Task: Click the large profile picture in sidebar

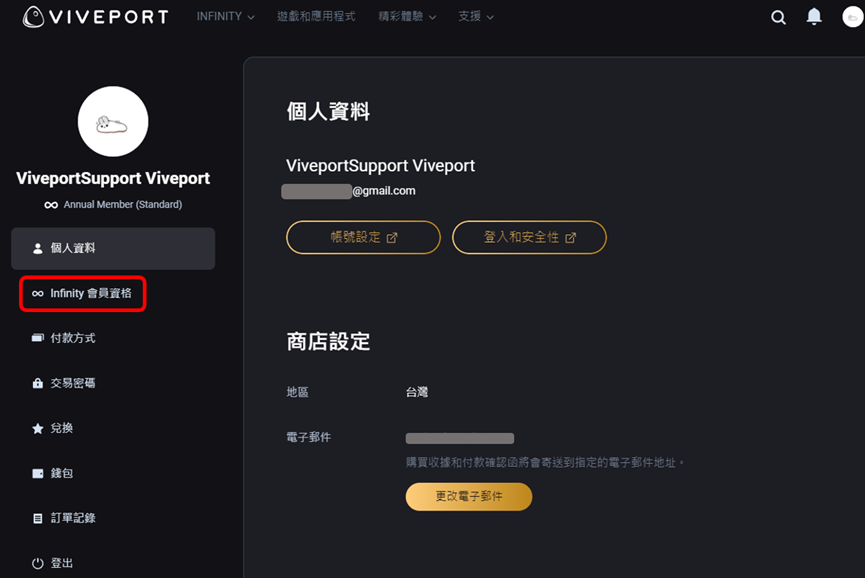Action: [113, 121]
